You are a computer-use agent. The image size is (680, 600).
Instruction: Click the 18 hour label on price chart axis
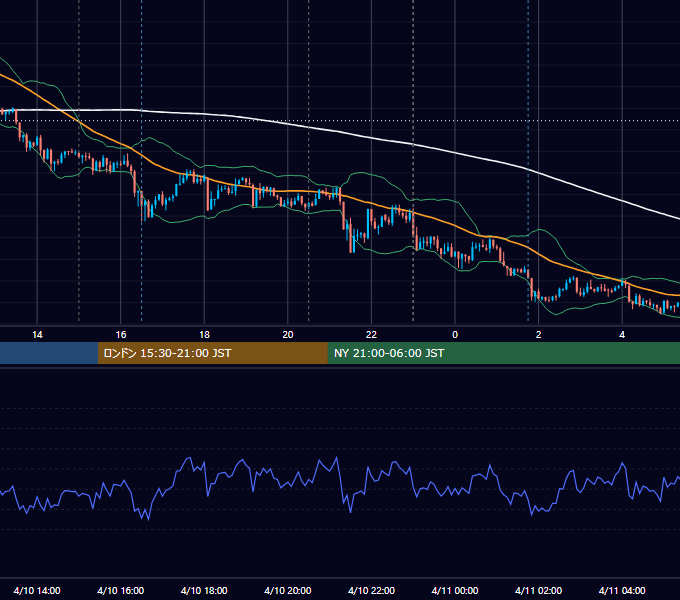coord(204,335)
